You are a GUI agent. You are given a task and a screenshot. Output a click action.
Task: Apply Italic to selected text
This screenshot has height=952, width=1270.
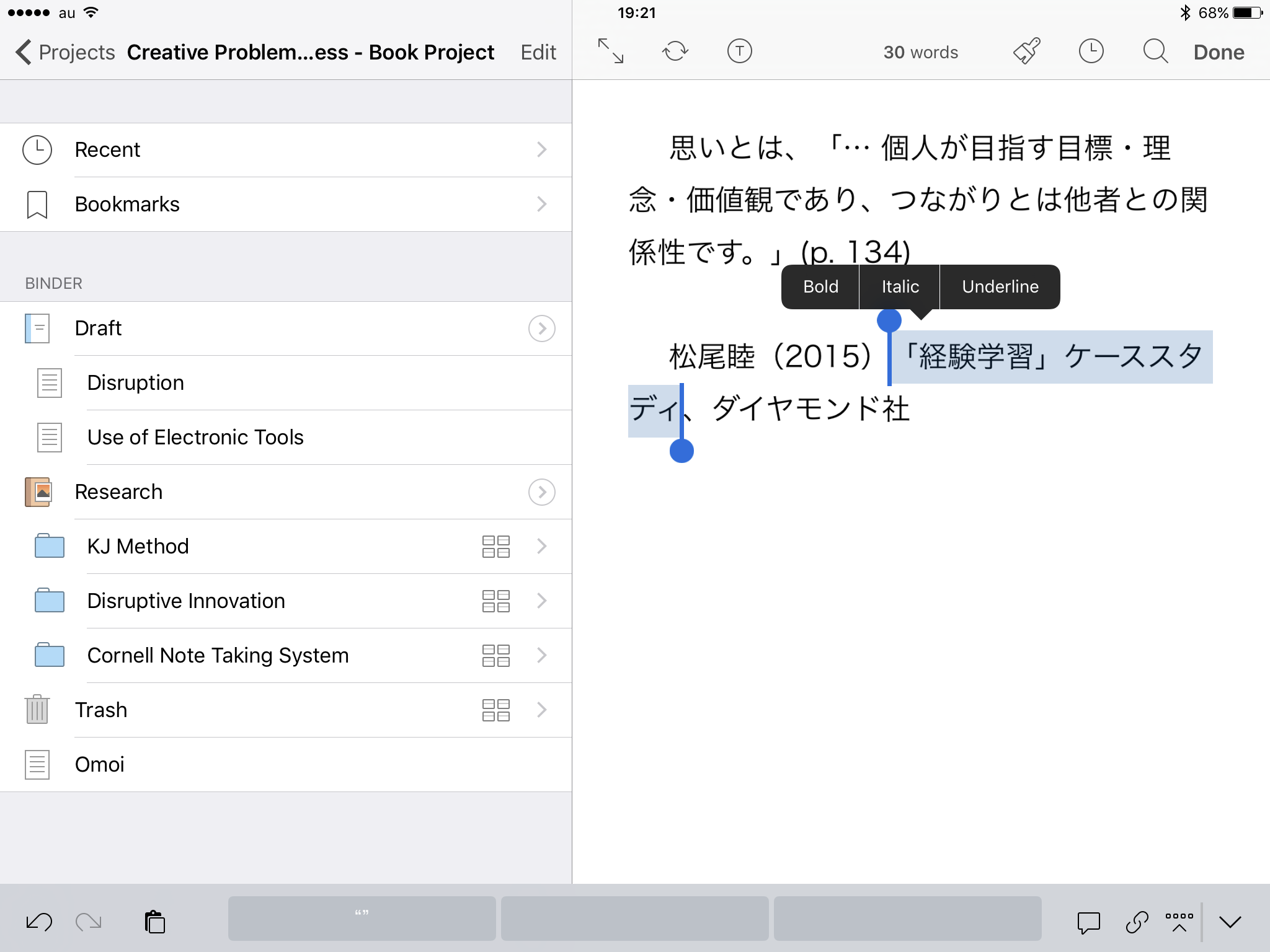(900, 286)
